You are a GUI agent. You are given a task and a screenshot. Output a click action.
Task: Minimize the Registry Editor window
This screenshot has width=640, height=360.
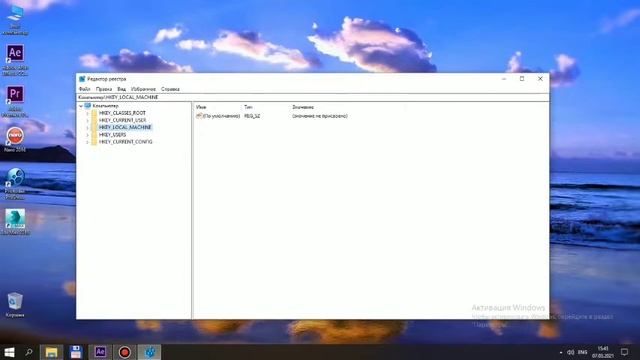(x=504, y=79)
